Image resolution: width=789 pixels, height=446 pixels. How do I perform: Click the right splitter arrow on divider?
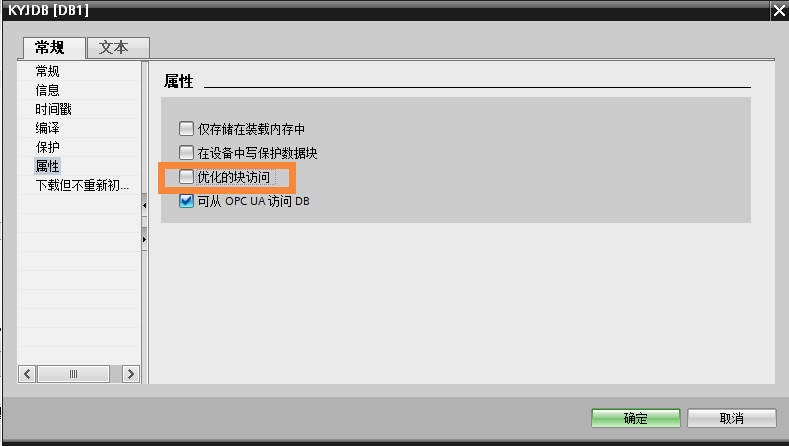144,239
